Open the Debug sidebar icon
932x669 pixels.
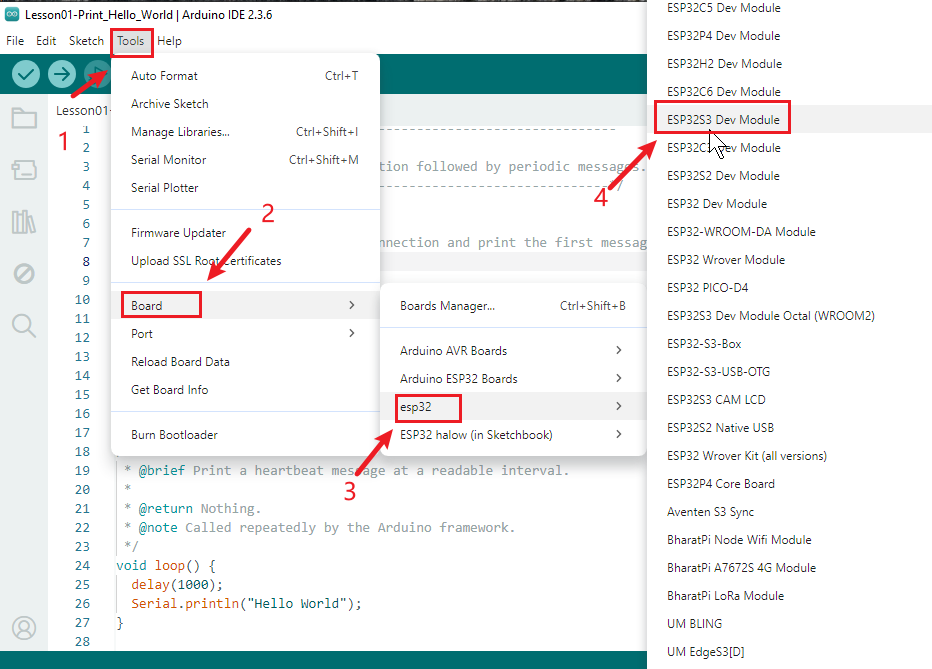(x=24, y=273)
